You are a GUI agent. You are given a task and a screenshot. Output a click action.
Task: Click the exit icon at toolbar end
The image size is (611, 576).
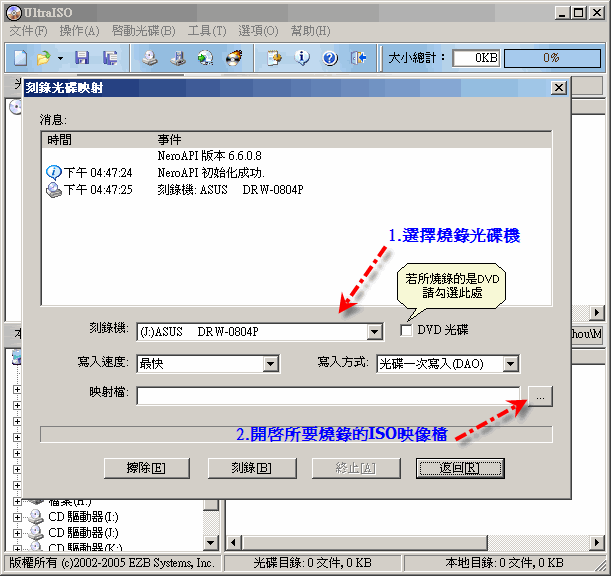tap(358, 58)
